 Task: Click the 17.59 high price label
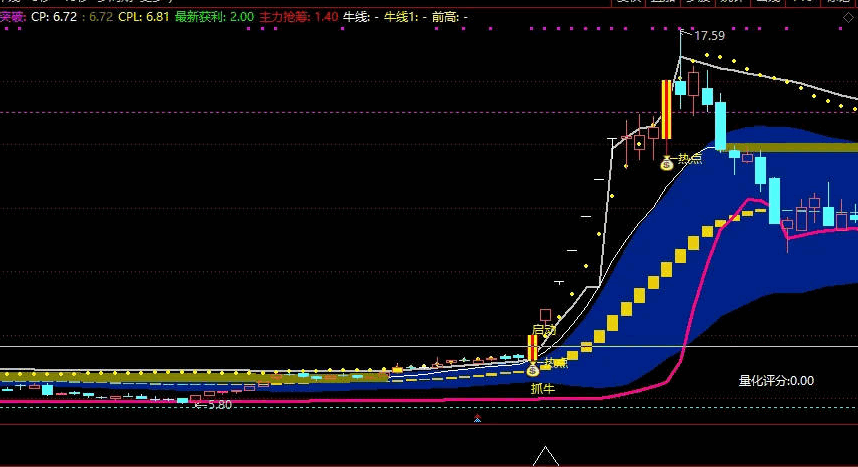point(709,36)
